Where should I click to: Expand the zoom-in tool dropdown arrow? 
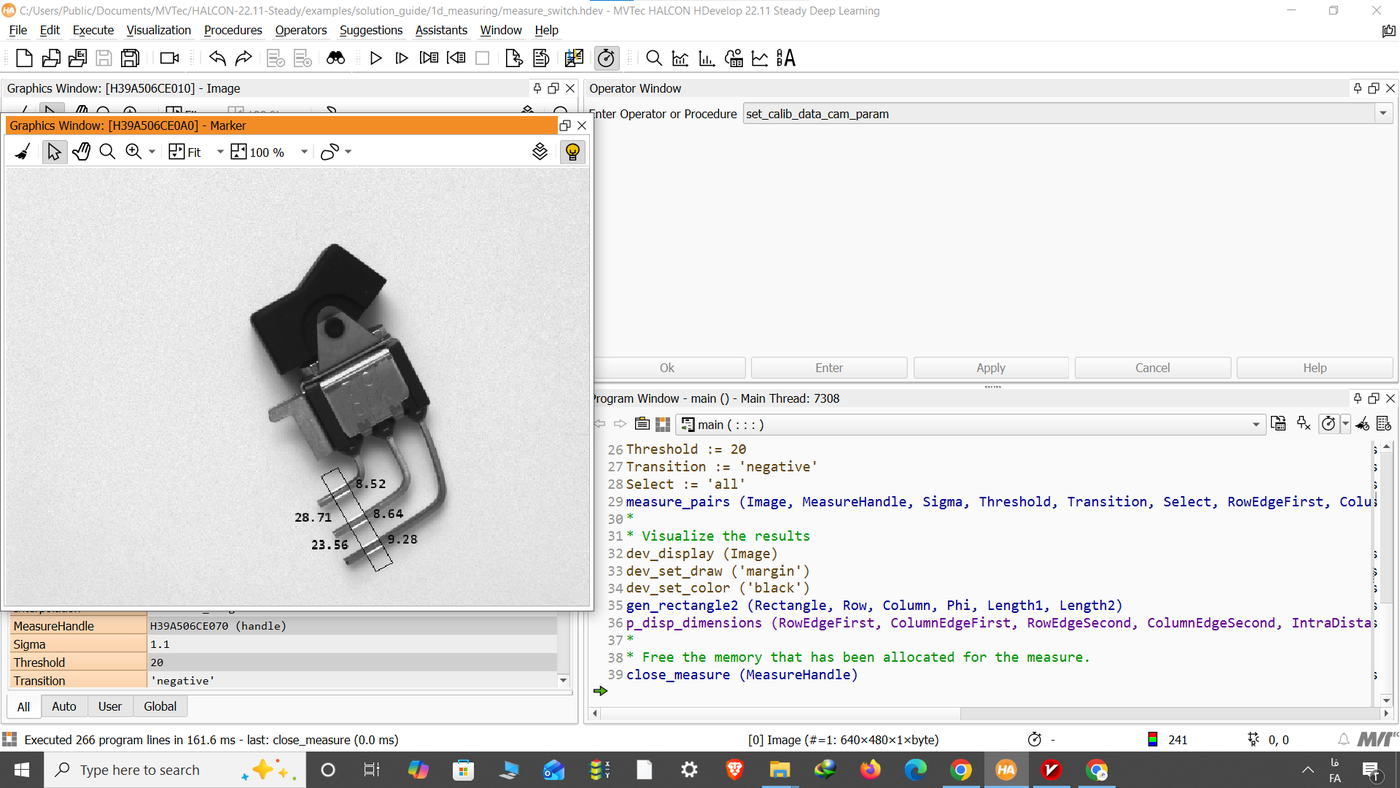(x=152, y=152)
